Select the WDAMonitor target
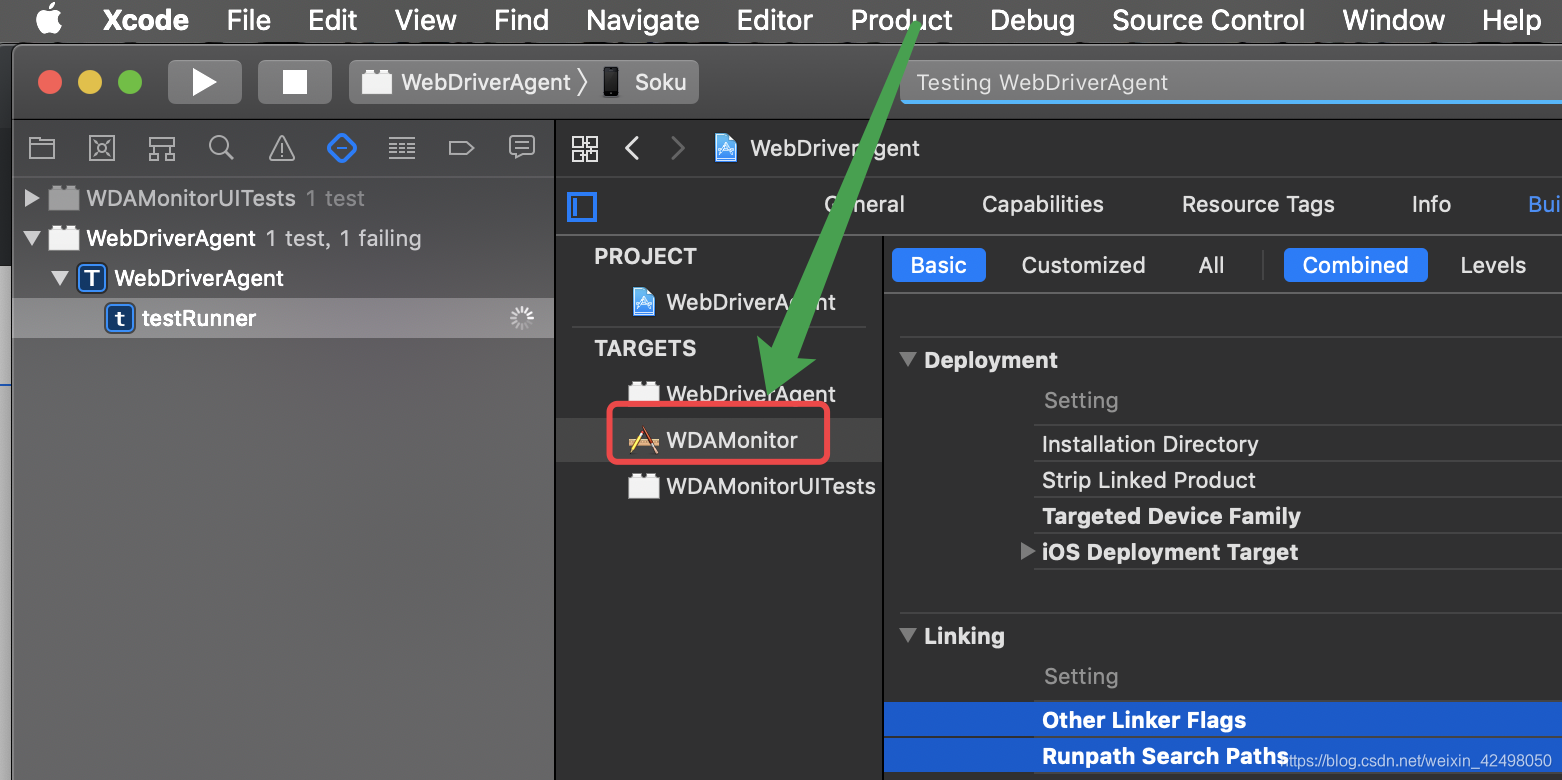This screenshot has height=780, width=1562. coord(714,440)
